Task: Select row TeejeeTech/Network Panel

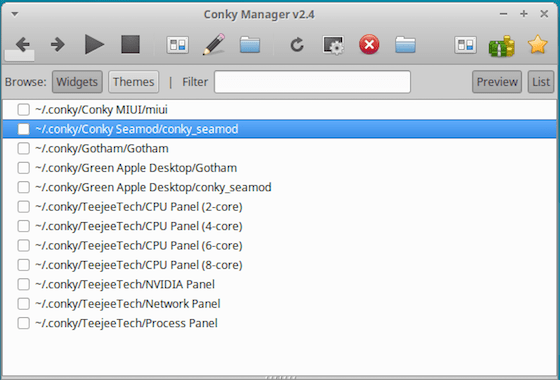Action: click(280, 304)
